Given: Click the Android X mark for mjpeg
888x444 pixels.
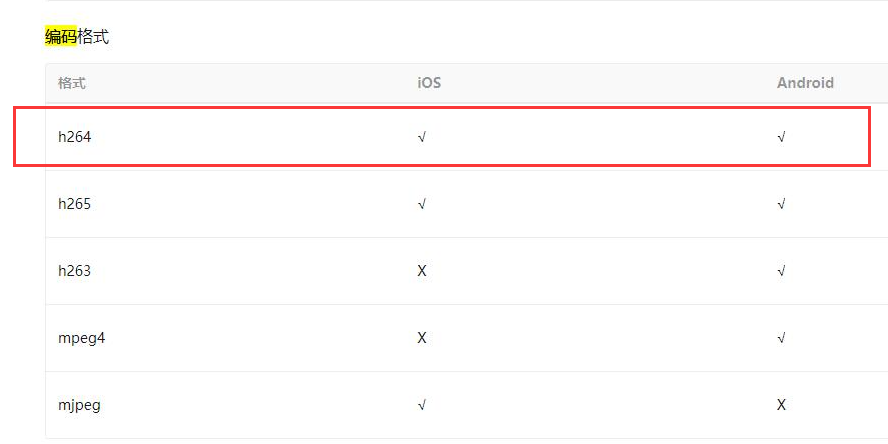Looking at the screenshot, I should [x=782, y=405].
